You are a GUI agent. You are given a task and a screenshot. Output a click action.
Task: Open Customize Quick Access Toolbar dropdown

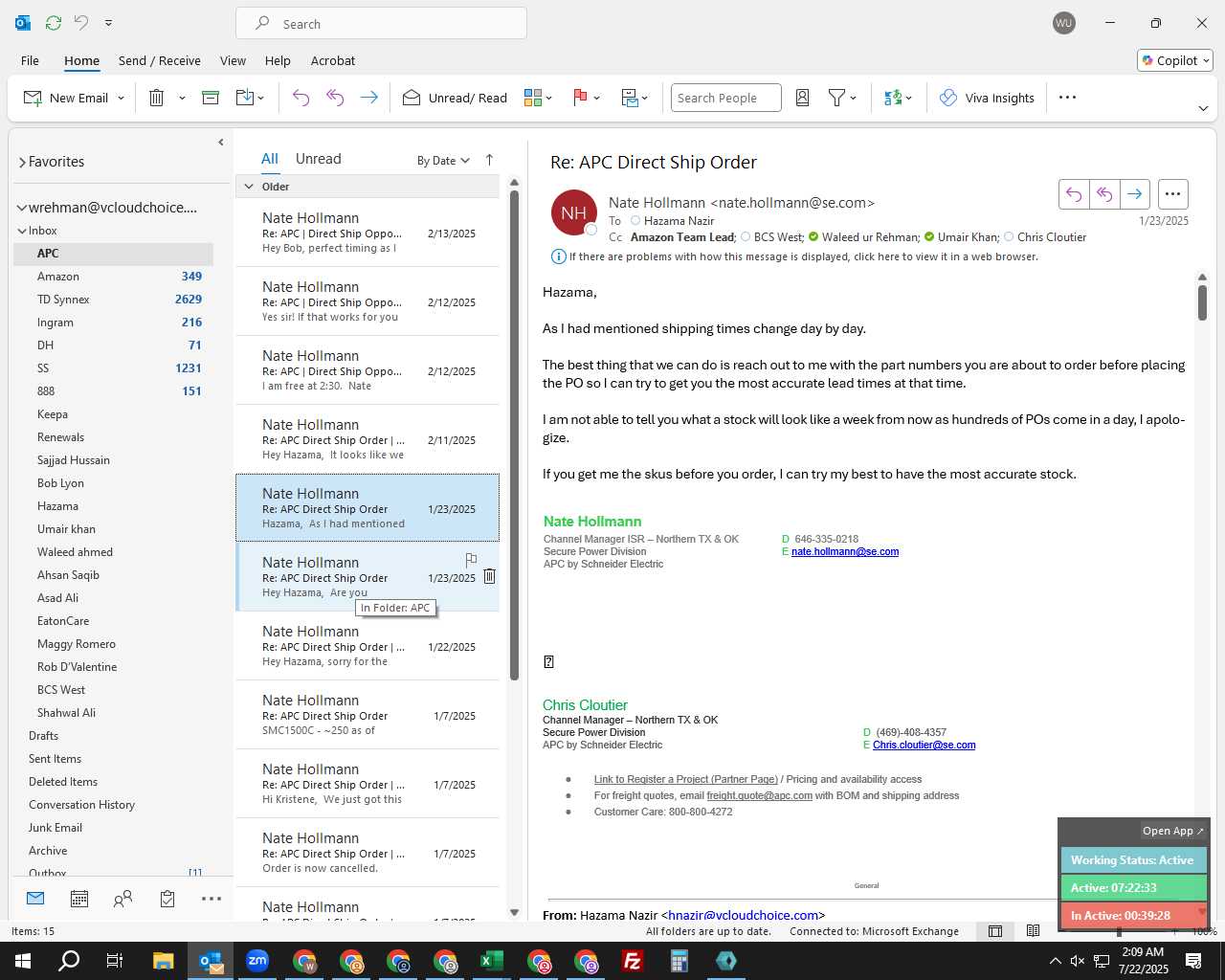108,23
